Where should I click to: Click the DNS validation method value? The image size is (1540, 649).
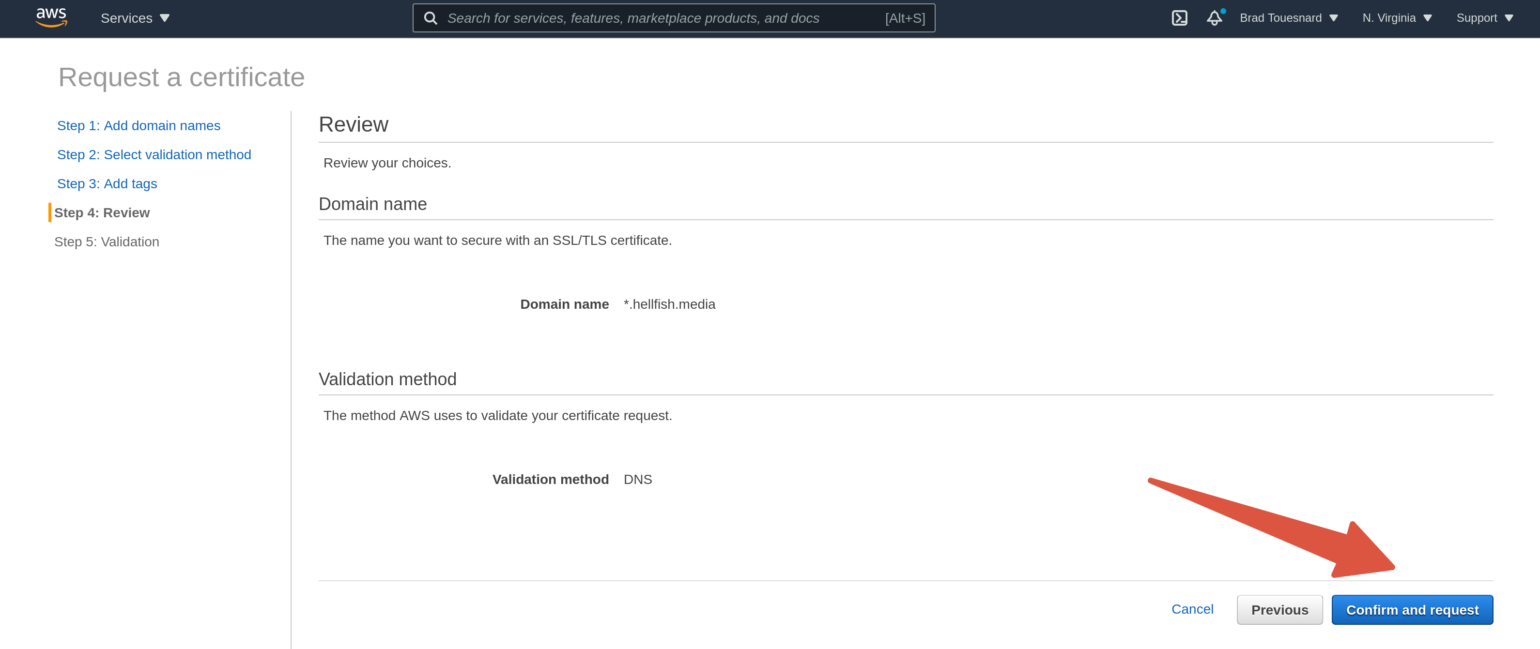(x=638, y=478)
